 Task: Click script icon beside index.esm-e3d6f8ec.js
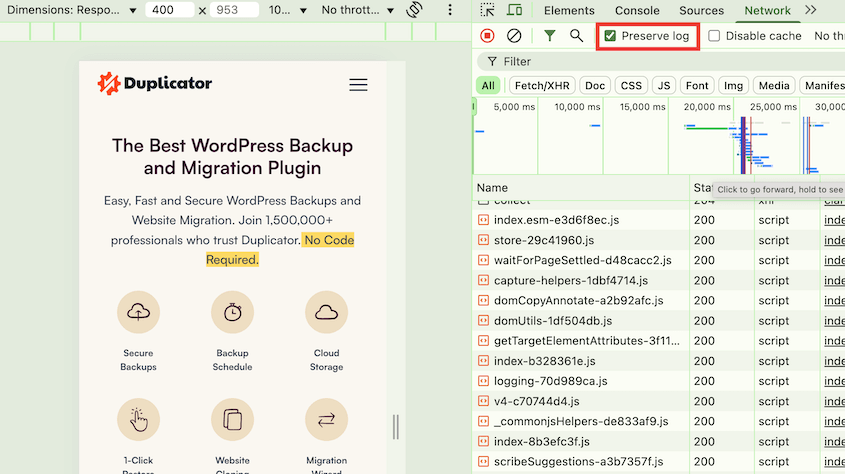pos(483,220)
